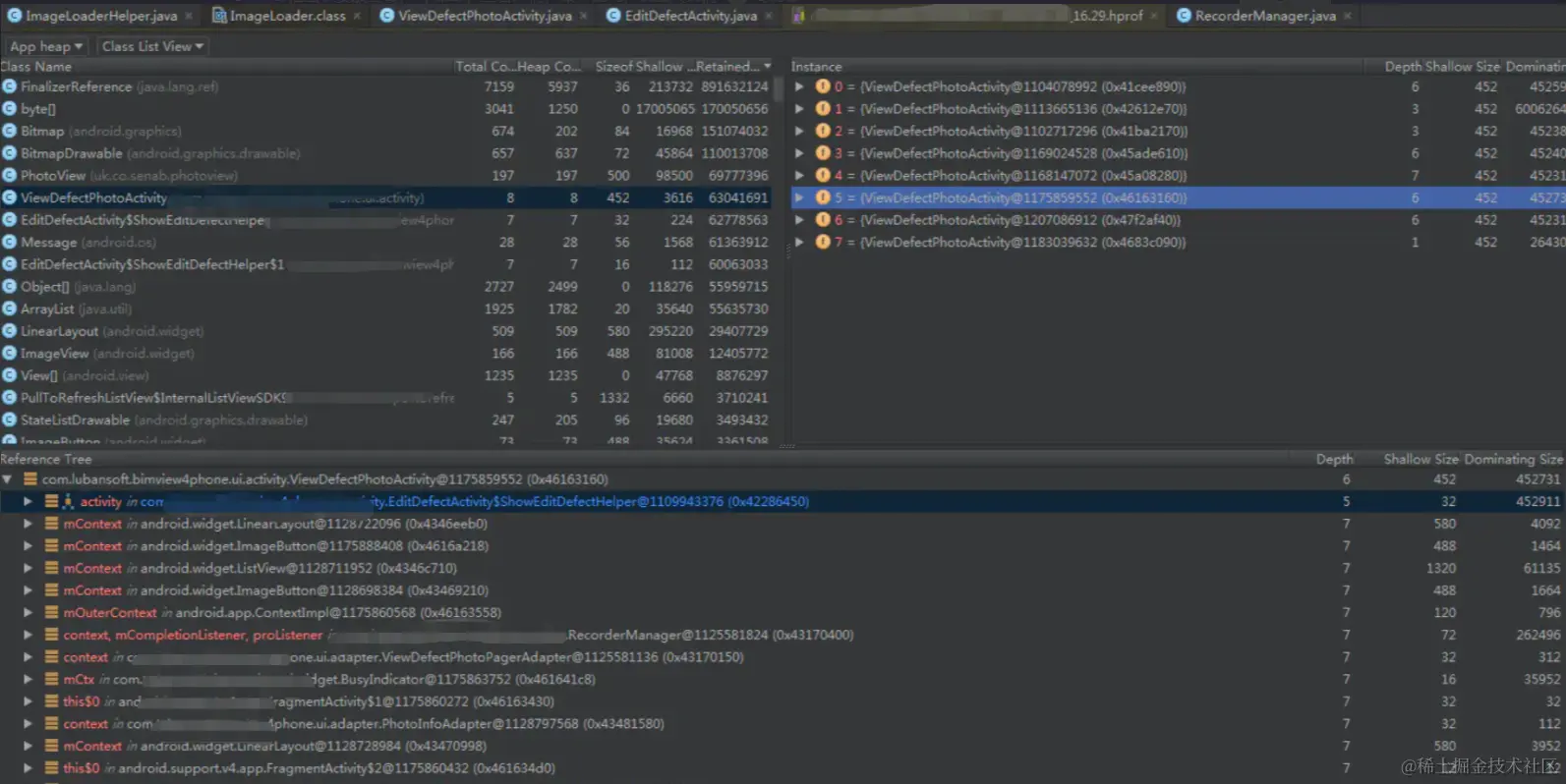Click the field icon of the RecorderManager reference
This screenshot has width=1566, height=784.
(51, 635)
